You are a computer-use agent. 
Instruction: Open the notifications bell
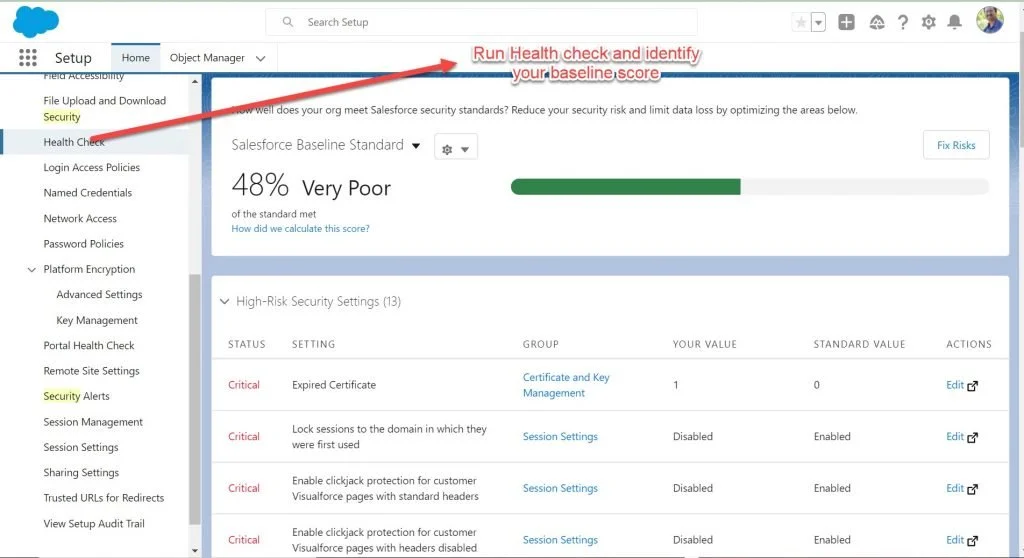[x=955, y=22]
